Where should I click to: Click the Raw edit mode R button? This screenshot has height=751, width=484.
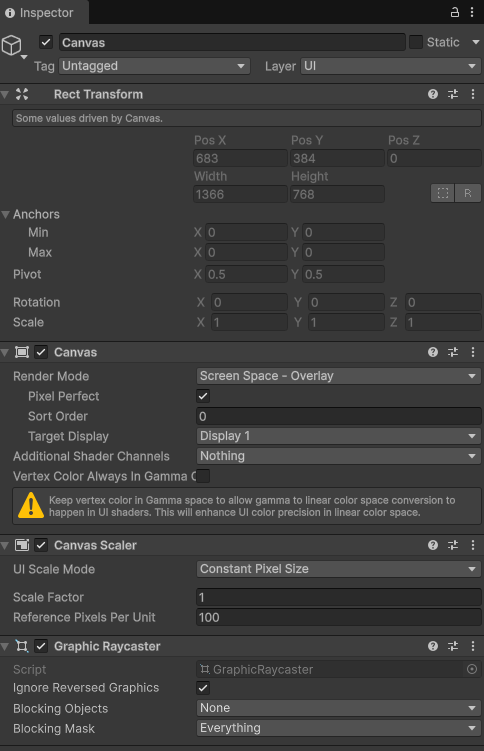(x=467, y=193)
